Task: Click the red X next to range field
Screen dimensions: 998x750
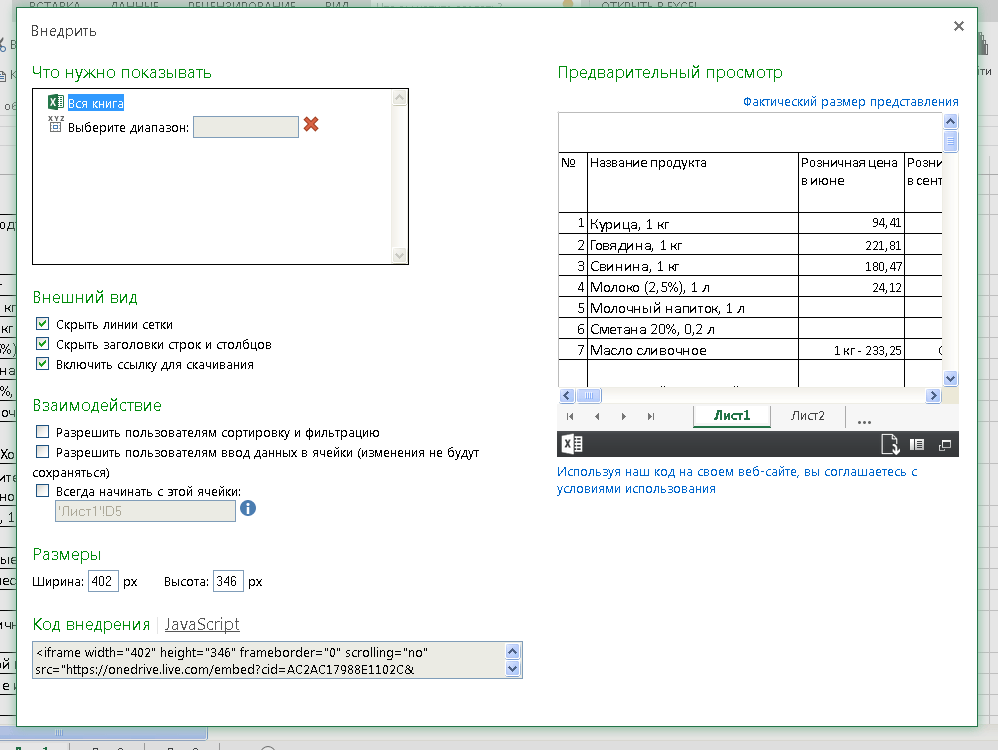Action: pos(311,125)
